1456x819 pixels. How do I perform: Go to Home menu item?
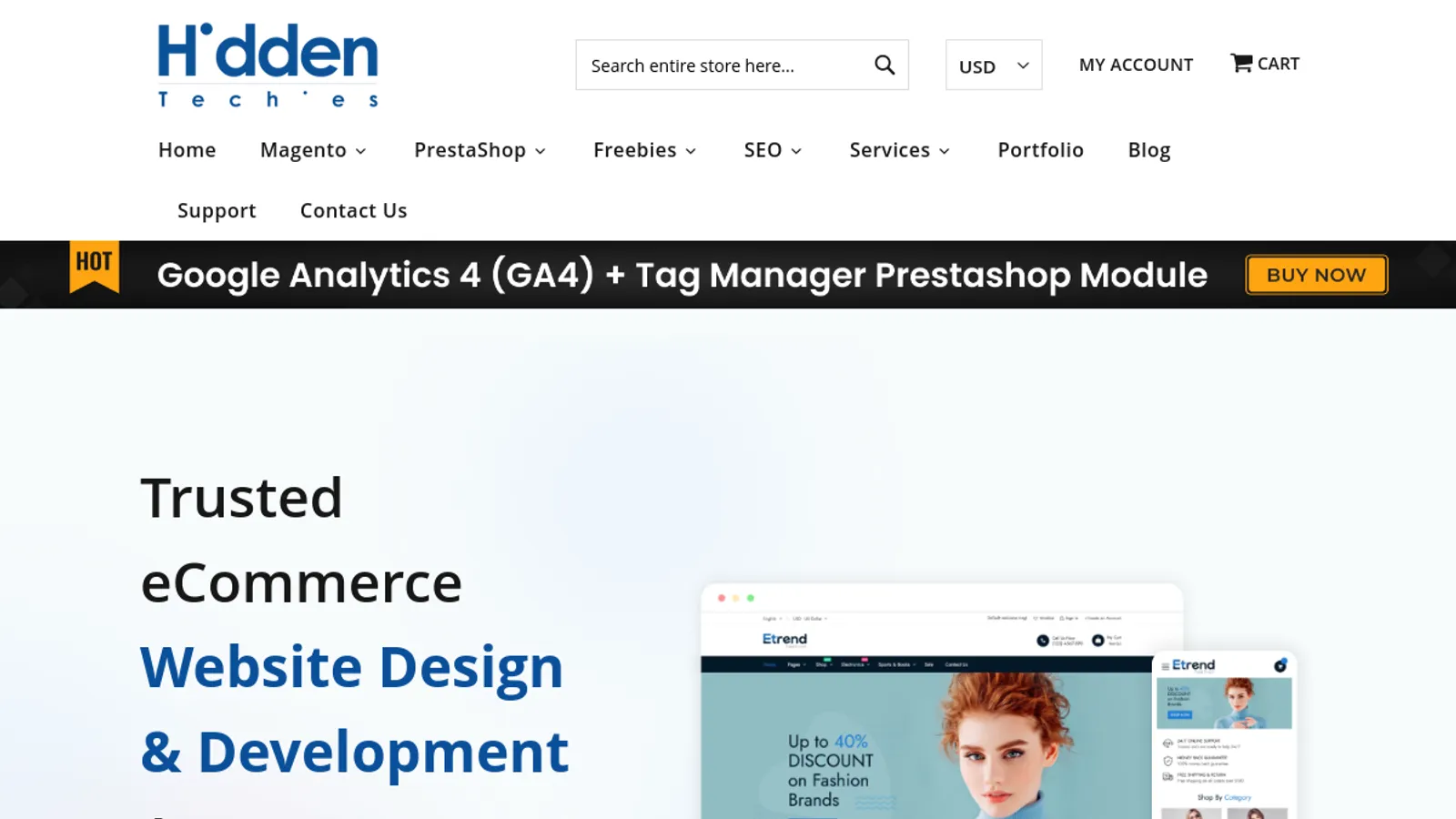187,150
